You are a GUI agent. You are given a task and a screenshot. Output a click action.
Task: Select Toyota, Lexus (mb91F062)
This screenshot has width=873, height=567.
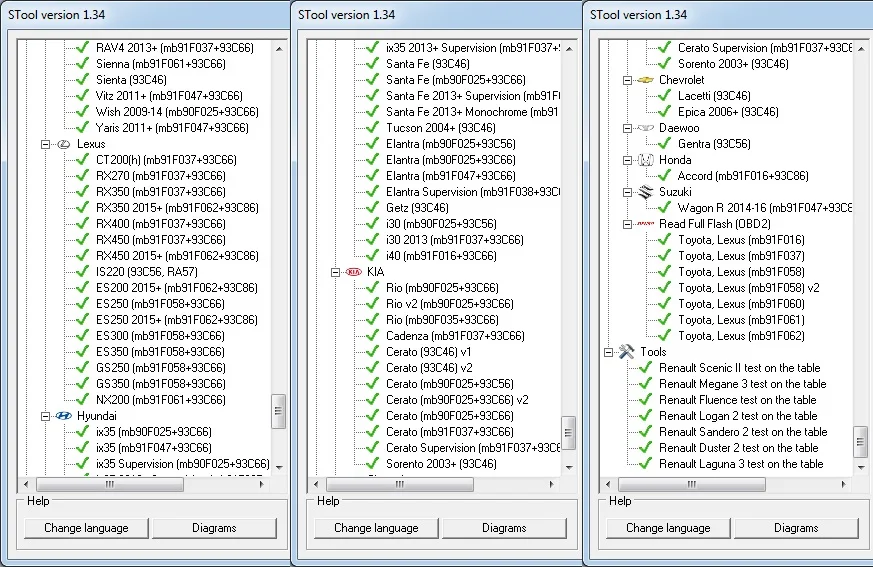[x=741, y=336]
